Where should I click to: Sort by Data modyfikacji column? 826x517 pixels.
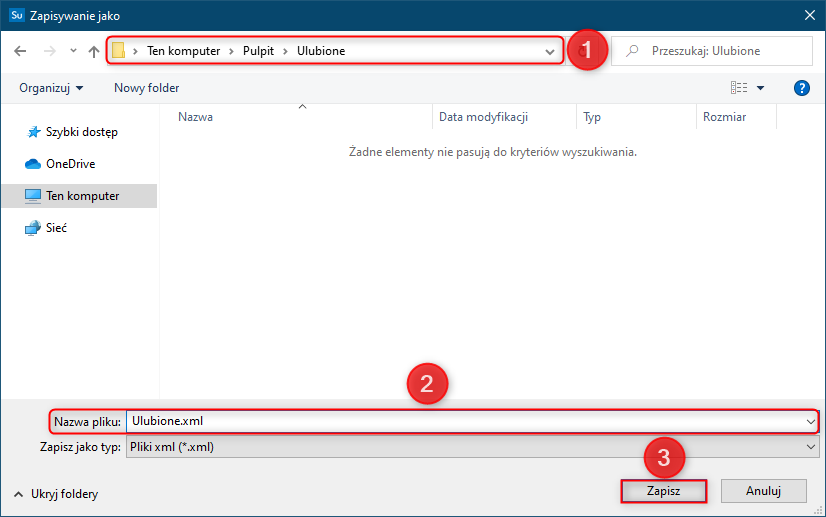coord(484,117)
